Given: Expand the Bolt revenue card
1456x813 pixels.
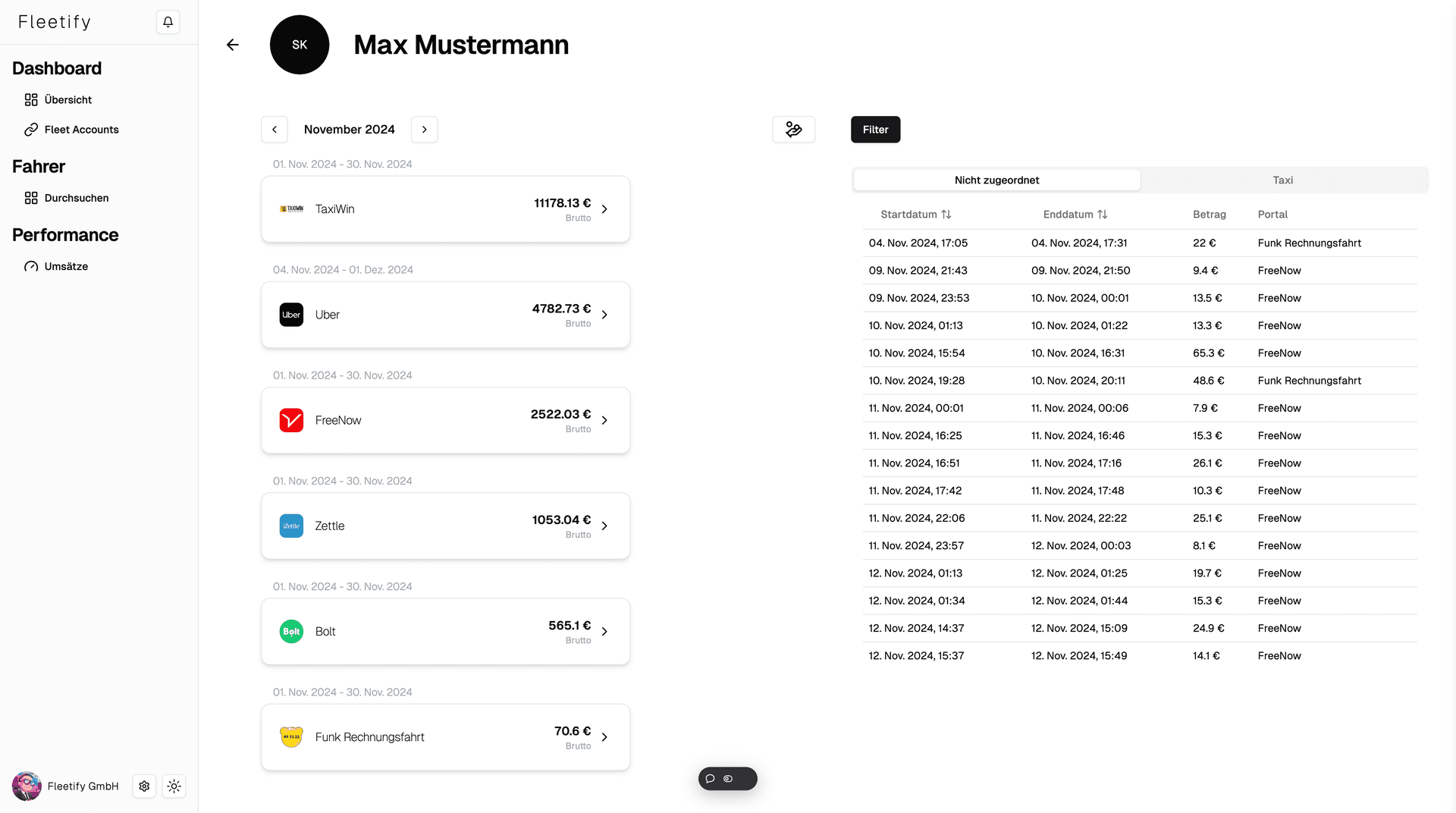Looking at the screenshot, I should [604, 632].
